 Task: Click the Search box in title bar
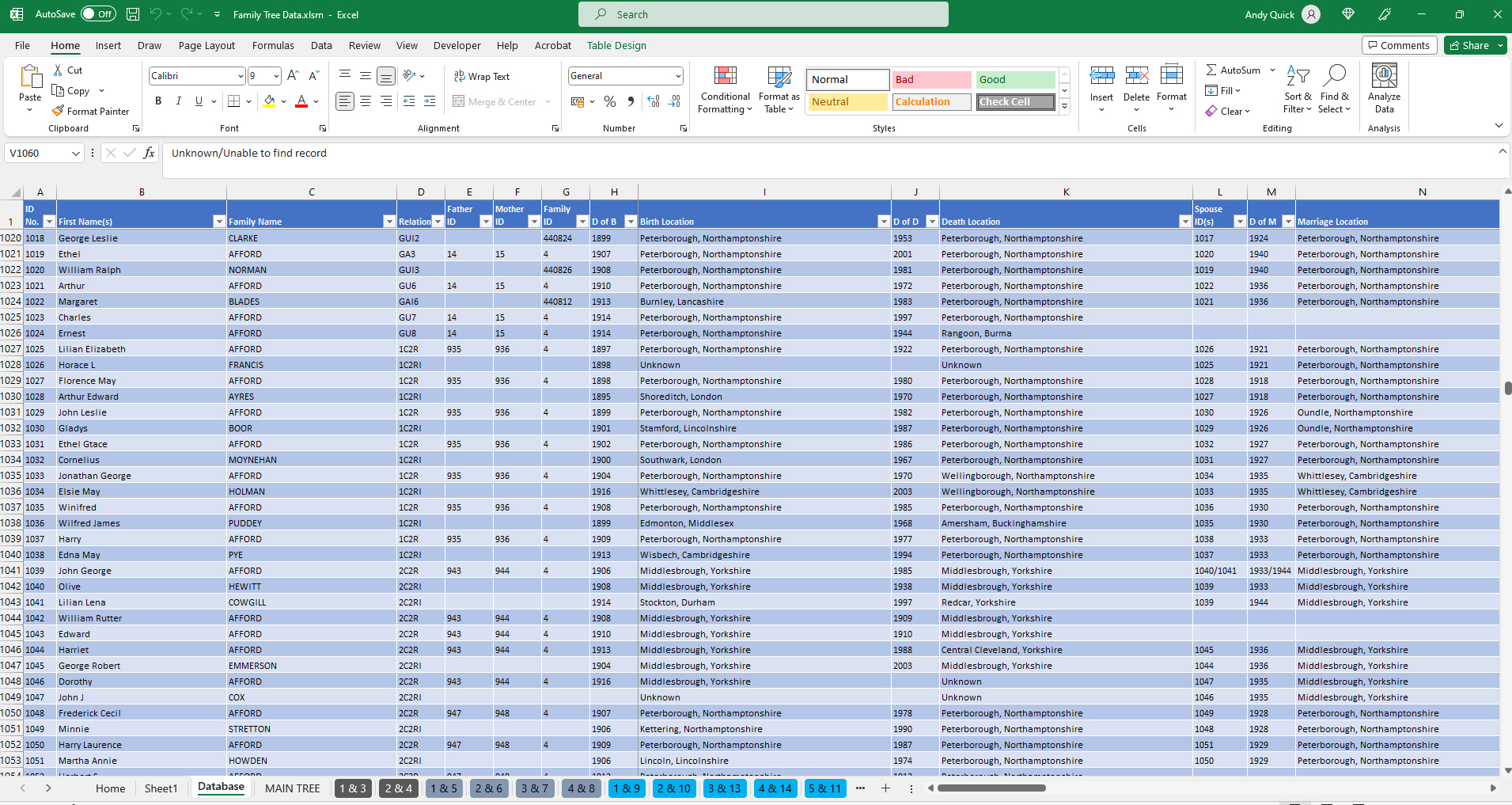click(763, 14)
